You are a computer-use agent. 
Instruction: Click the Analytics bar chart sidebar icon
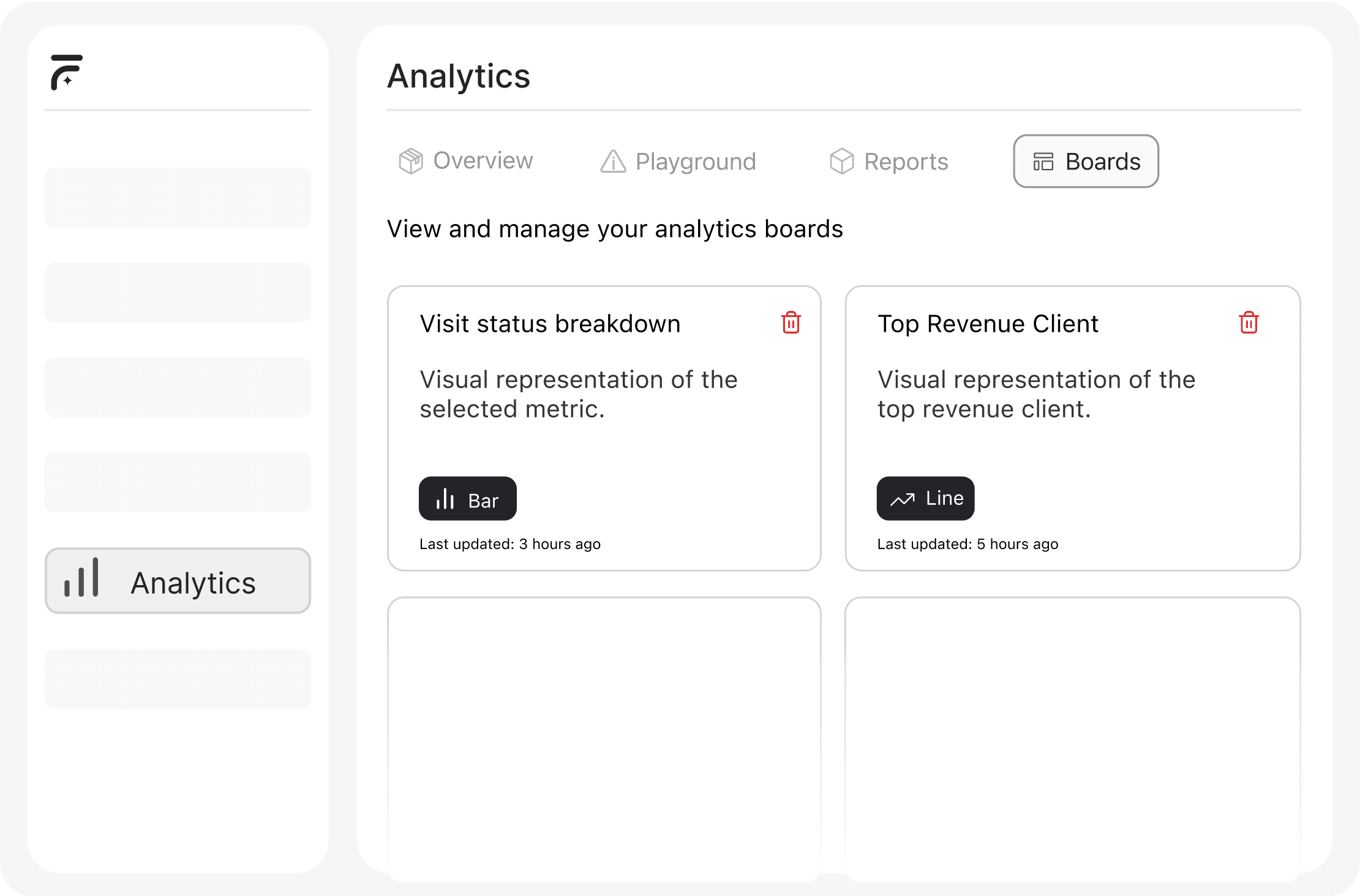pos(81,578)
